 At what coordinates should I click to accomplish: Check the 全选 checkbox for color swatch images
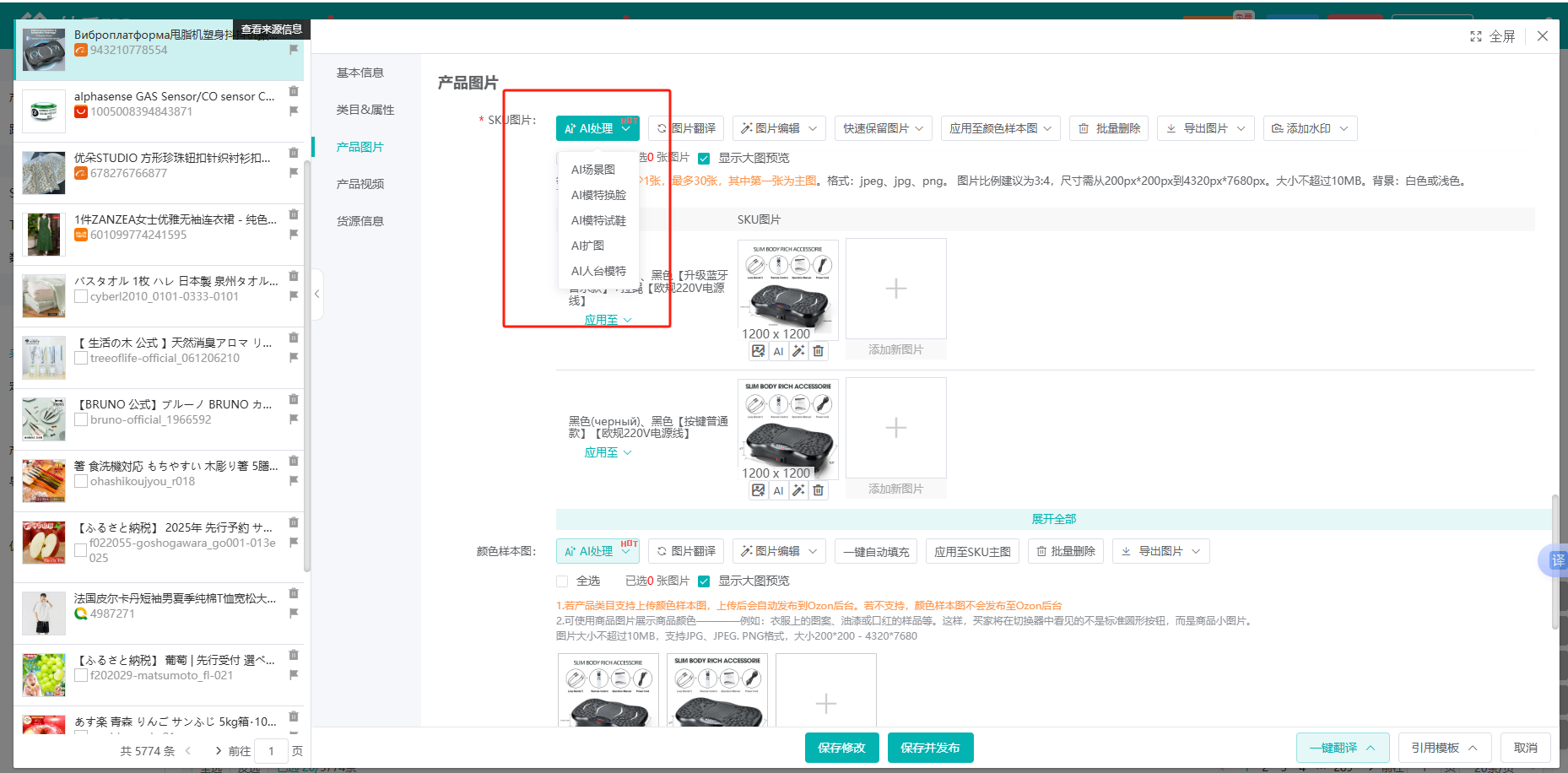[x=561, y=581]
